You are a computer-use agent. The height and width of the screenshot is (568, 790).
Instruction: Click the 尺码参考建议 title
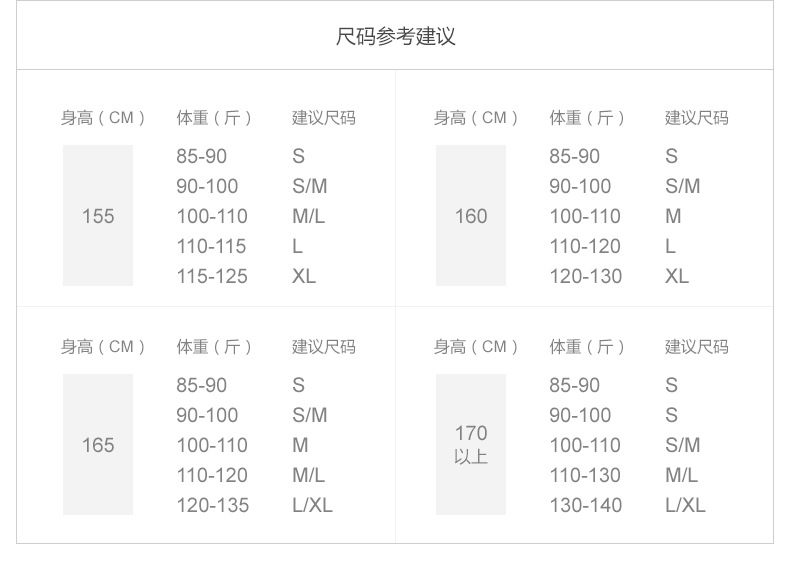[x=395, y=38]
